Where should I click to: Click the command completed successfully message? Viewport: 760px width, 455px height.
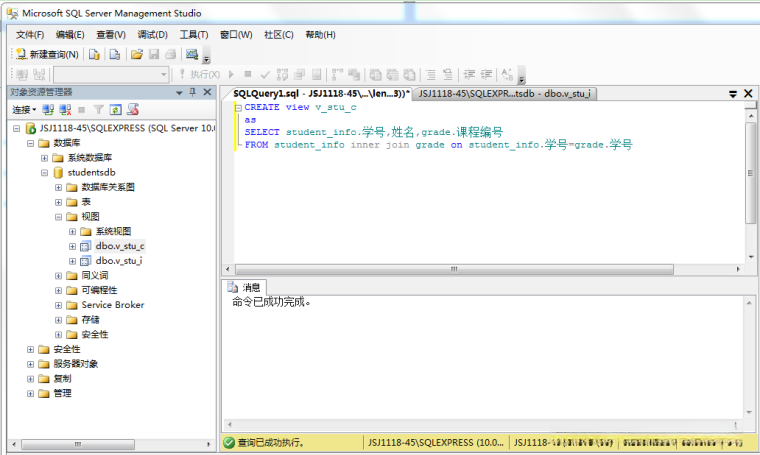click(271, 302)
